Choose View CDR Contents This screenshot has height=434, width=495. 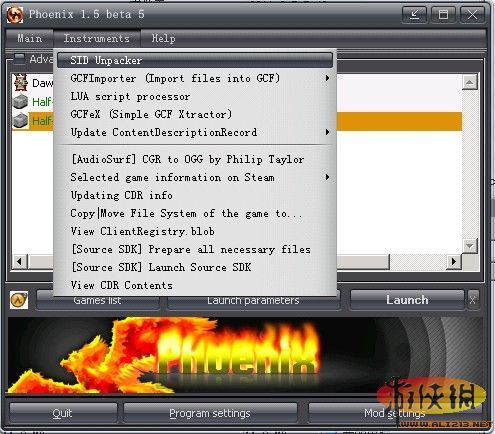pos(195,285)
